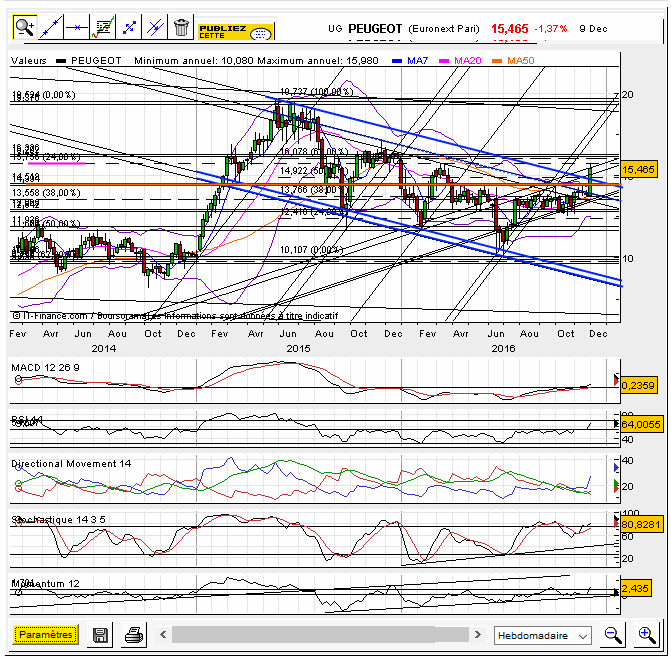Click the -1,37% variation value
The height and width of the screenshot is (659, 671).
click(551, 29)
